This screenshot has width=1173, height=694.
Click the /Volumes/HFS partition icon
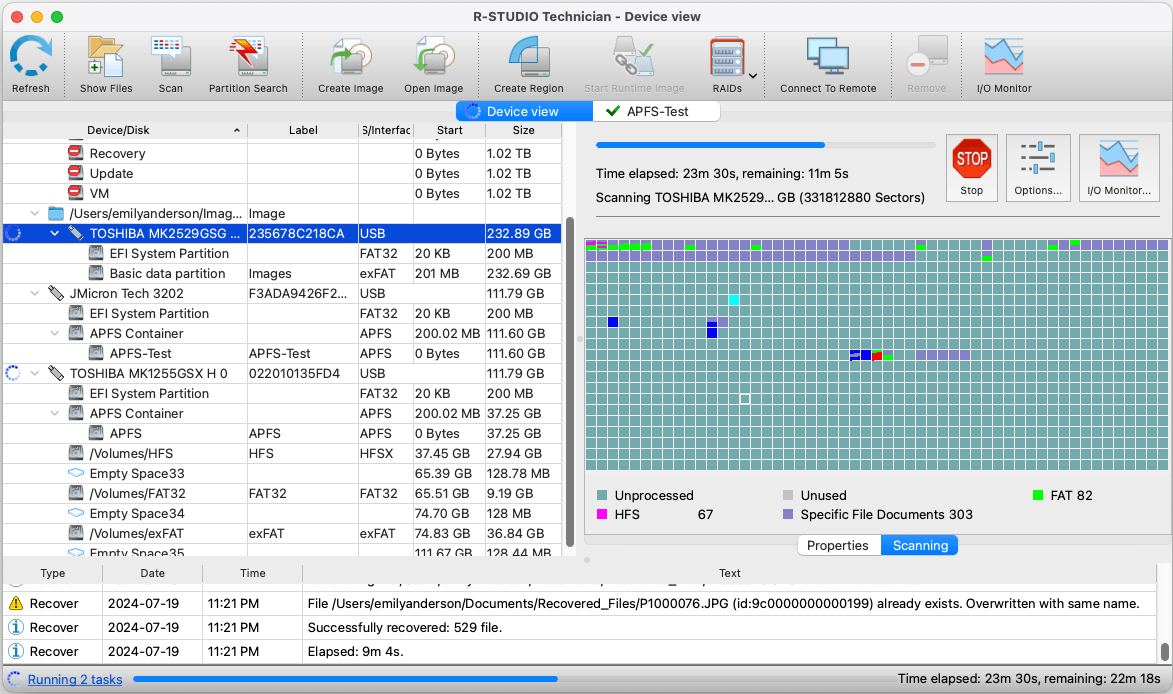coord(76,452)
